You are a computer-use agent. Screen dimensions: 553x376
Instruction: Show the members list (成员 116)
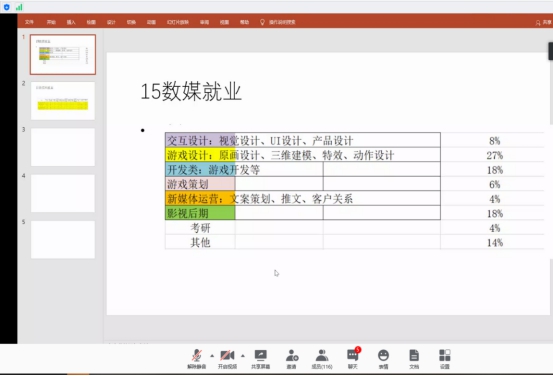(x=322, y=359)
